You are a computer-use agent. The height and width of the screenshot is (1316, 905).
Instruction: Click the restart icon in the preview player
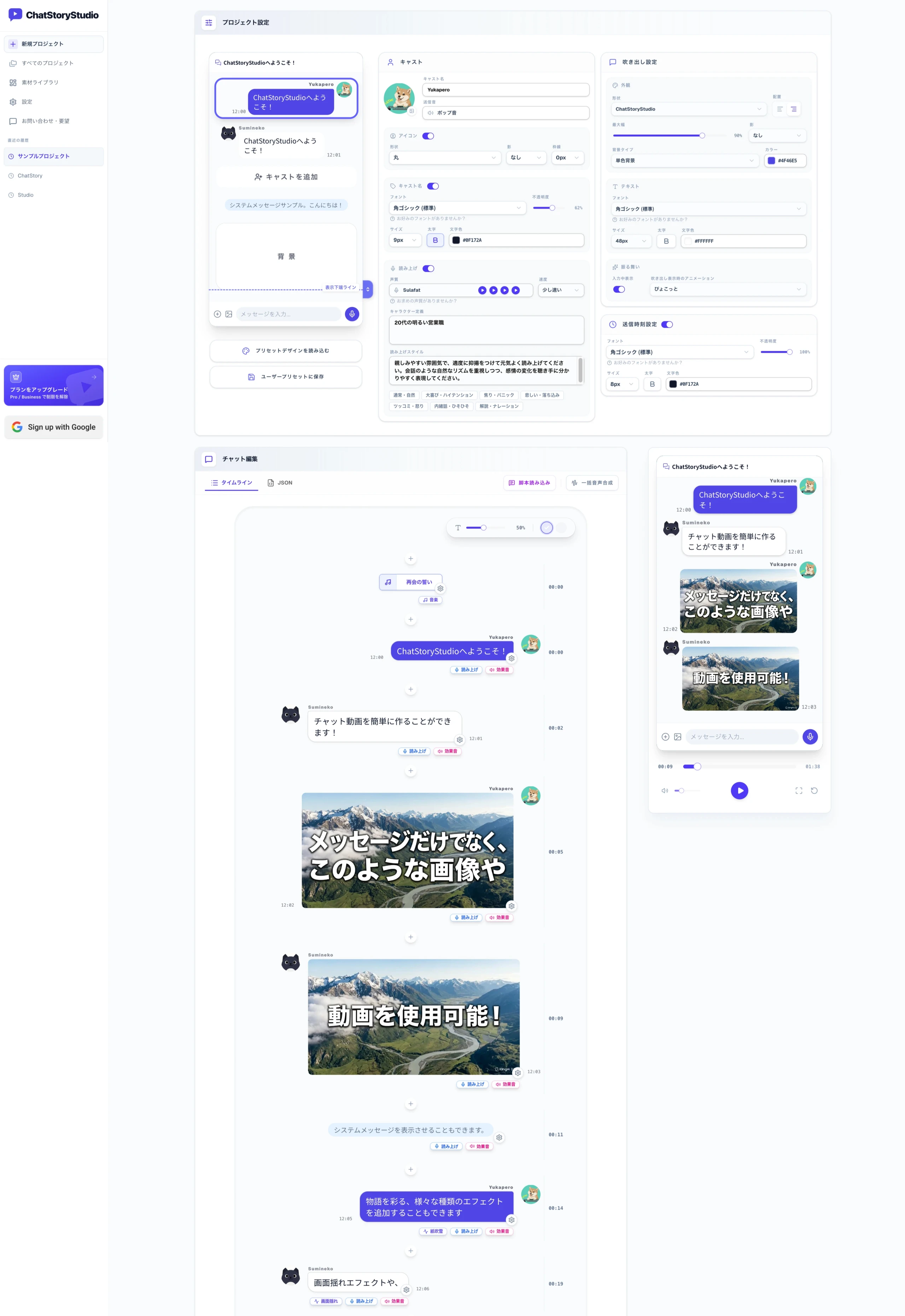[814, 791]
